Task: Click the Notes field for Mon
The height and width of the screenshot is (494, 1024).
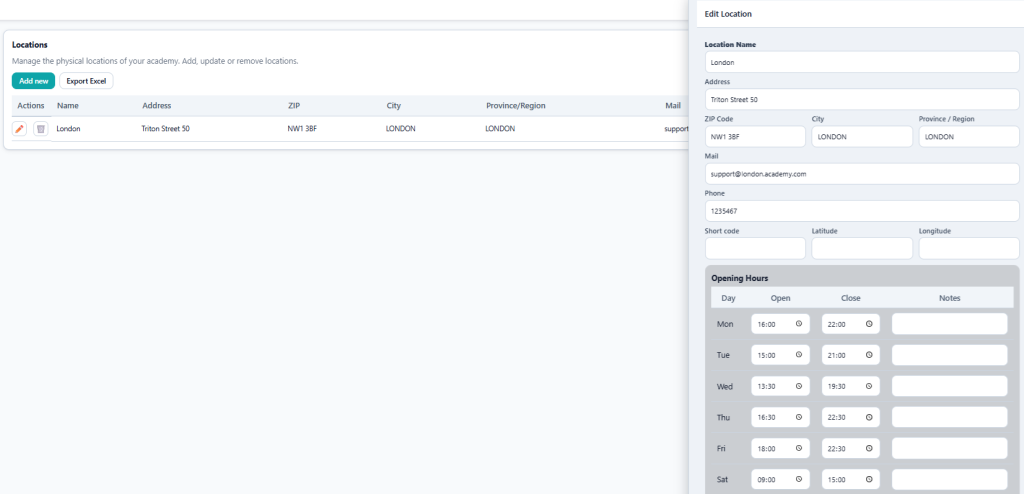Action: (x=950, y=324)
